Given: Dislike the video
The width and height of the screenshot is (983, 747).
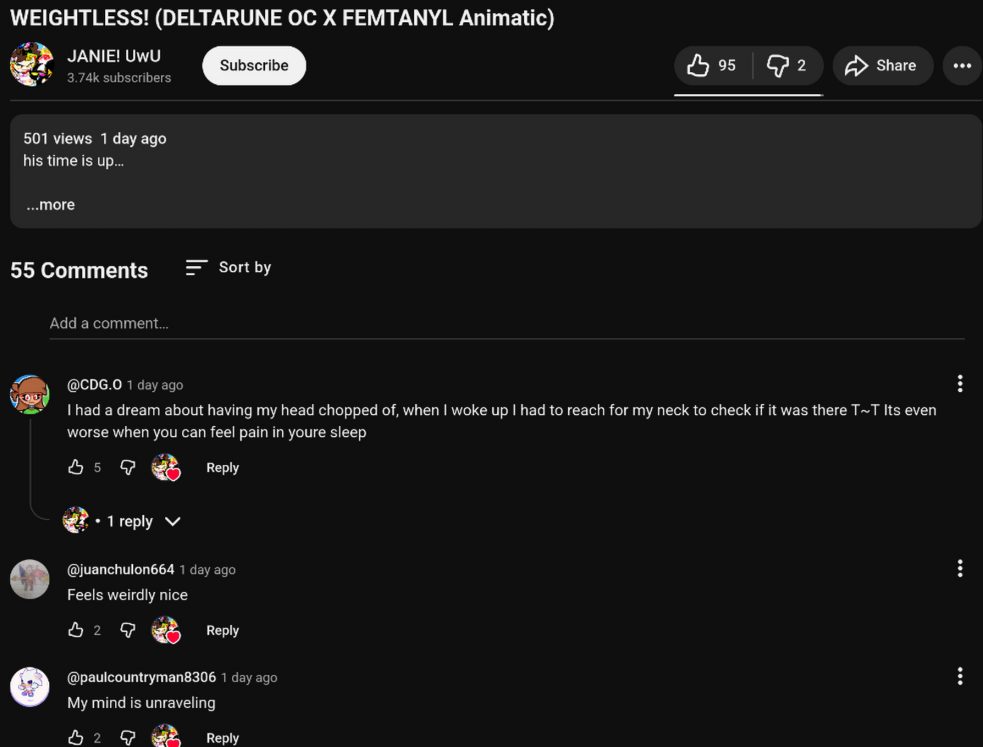Looking at the screenshot, I should tap(787, 66).
